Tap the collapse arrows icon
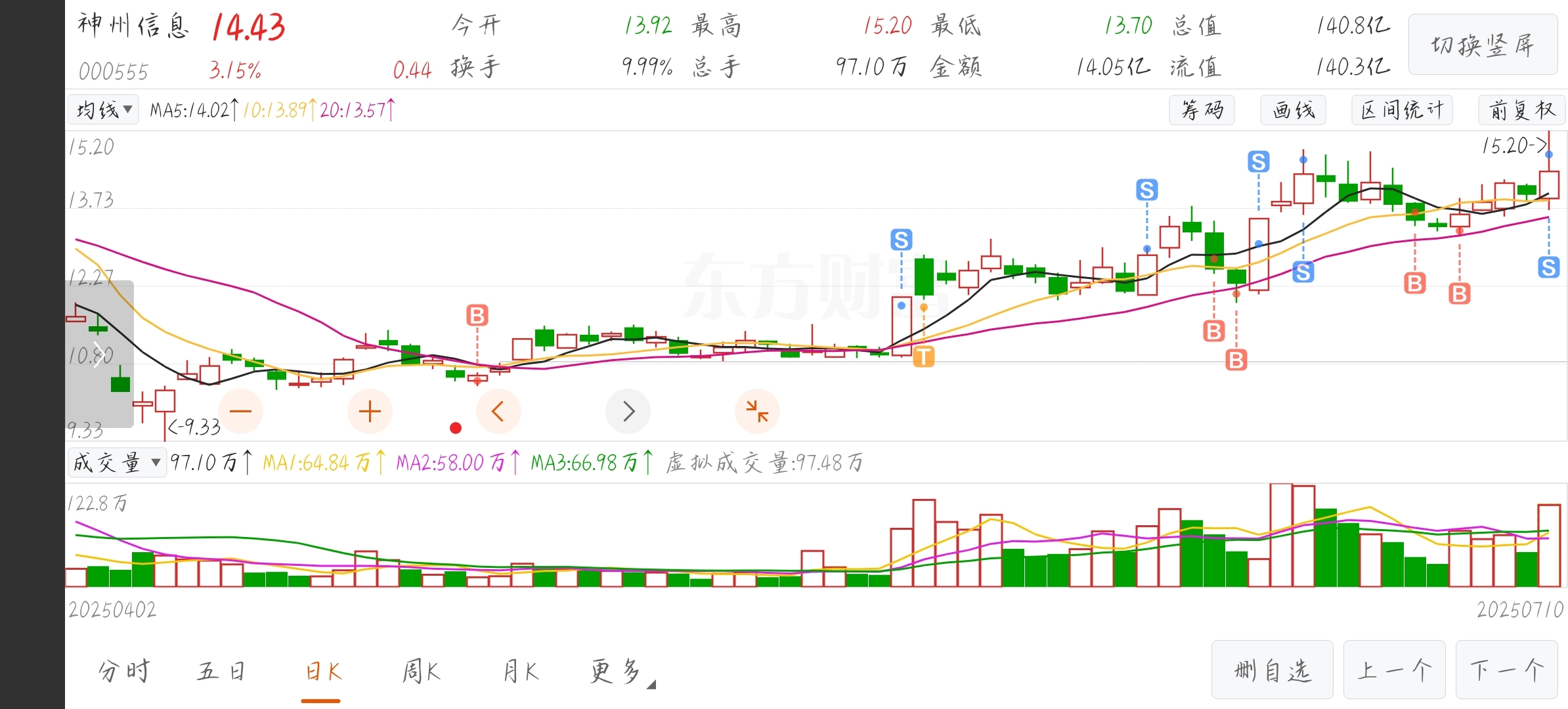1568x709 pixels. coord(757,412)
